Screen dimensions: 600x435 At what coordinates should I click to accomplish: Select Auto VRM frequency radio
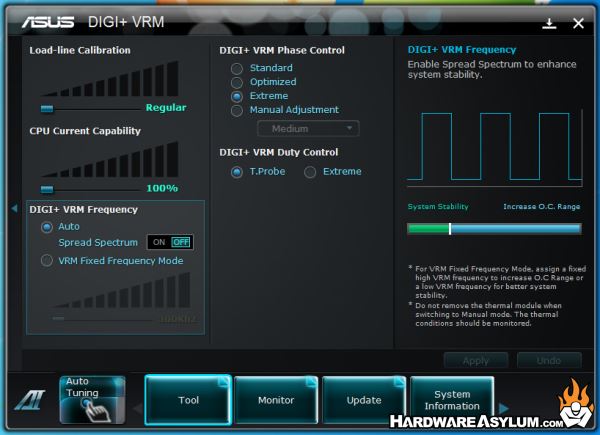[47, 227]
